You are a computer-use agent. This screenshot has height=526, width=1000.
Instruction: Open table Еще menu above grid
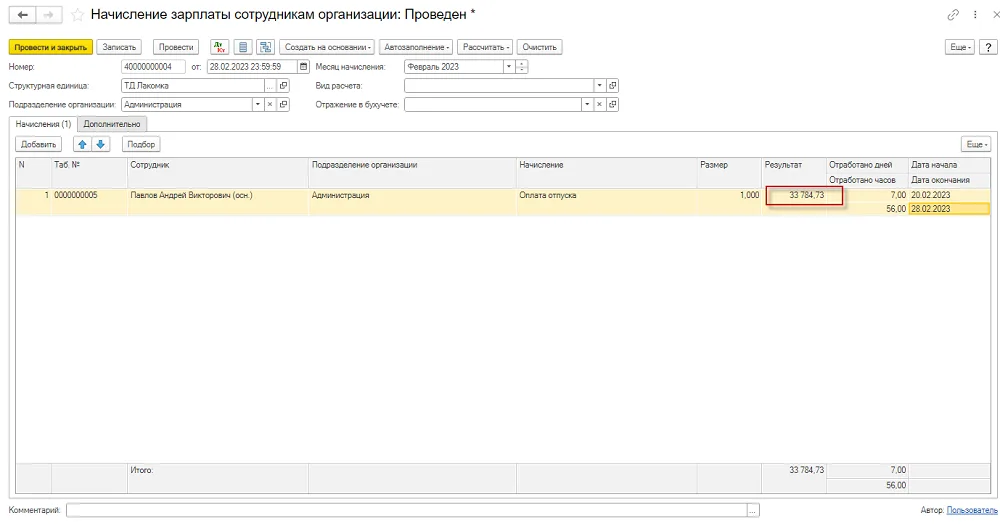pos(976,145)
